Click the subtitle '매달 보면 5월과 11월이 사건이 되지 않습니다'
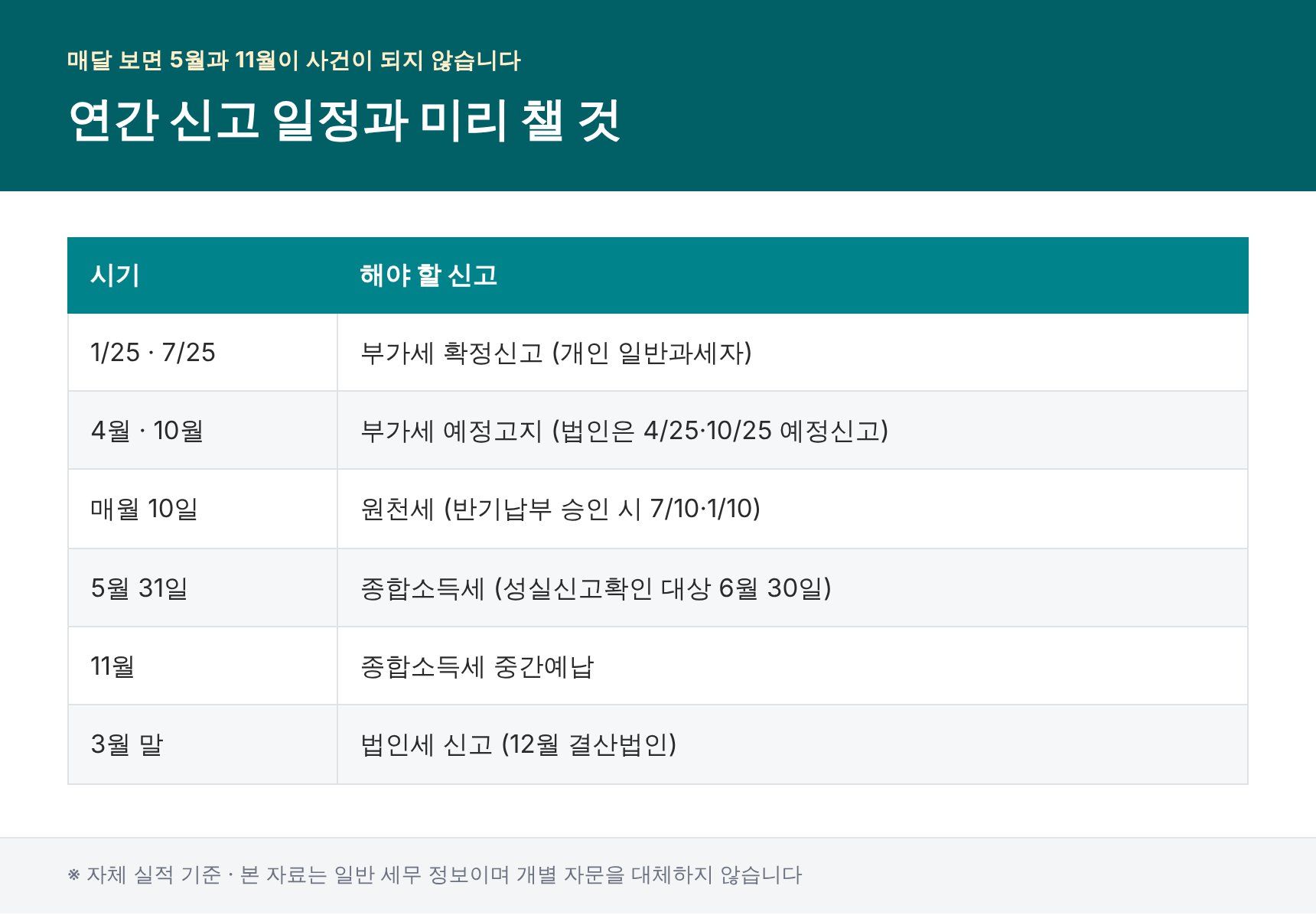 [x=294, y=60]
